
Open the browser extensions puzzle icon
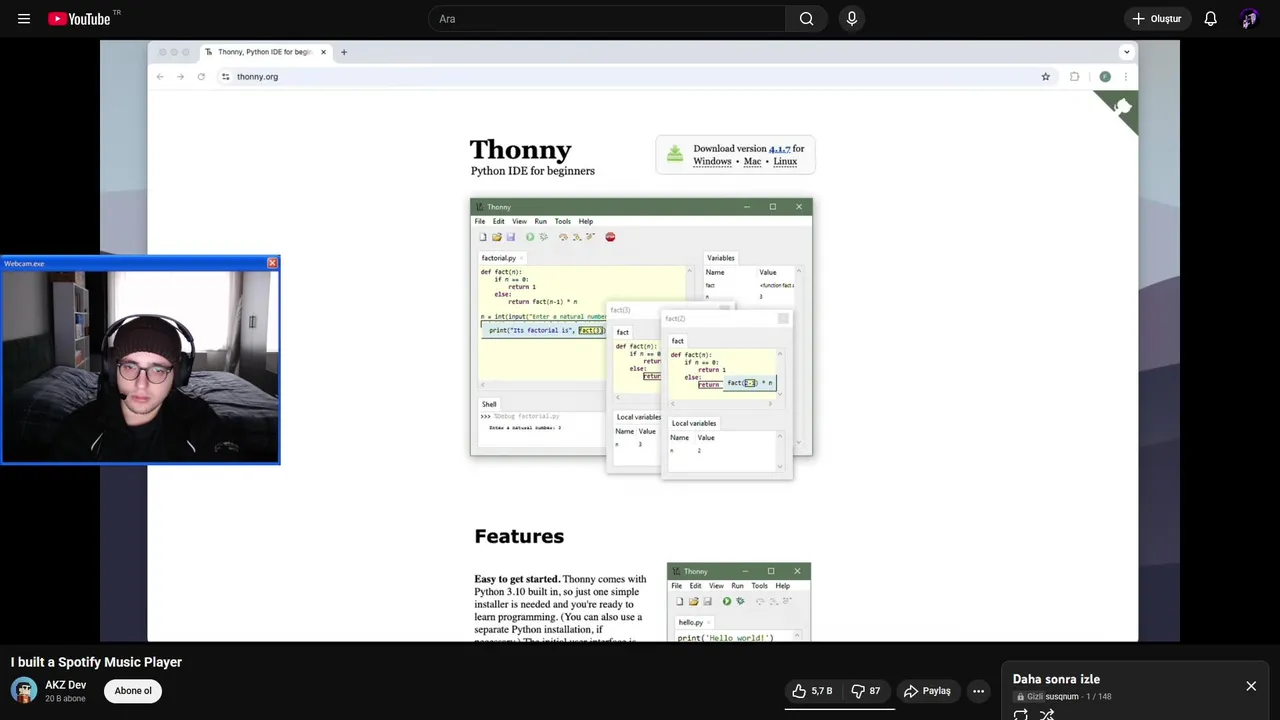pyautogui.click(x=1075, y=77)
